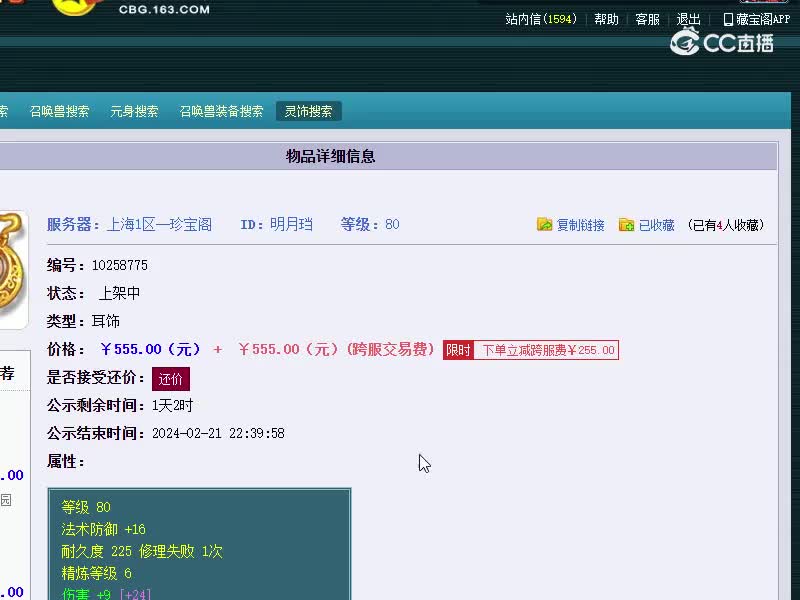The height and width of the screenshot is (600, 800).
Task: Switch to 召唤兽搜索 tab
Action: click(x=59, y=111)
